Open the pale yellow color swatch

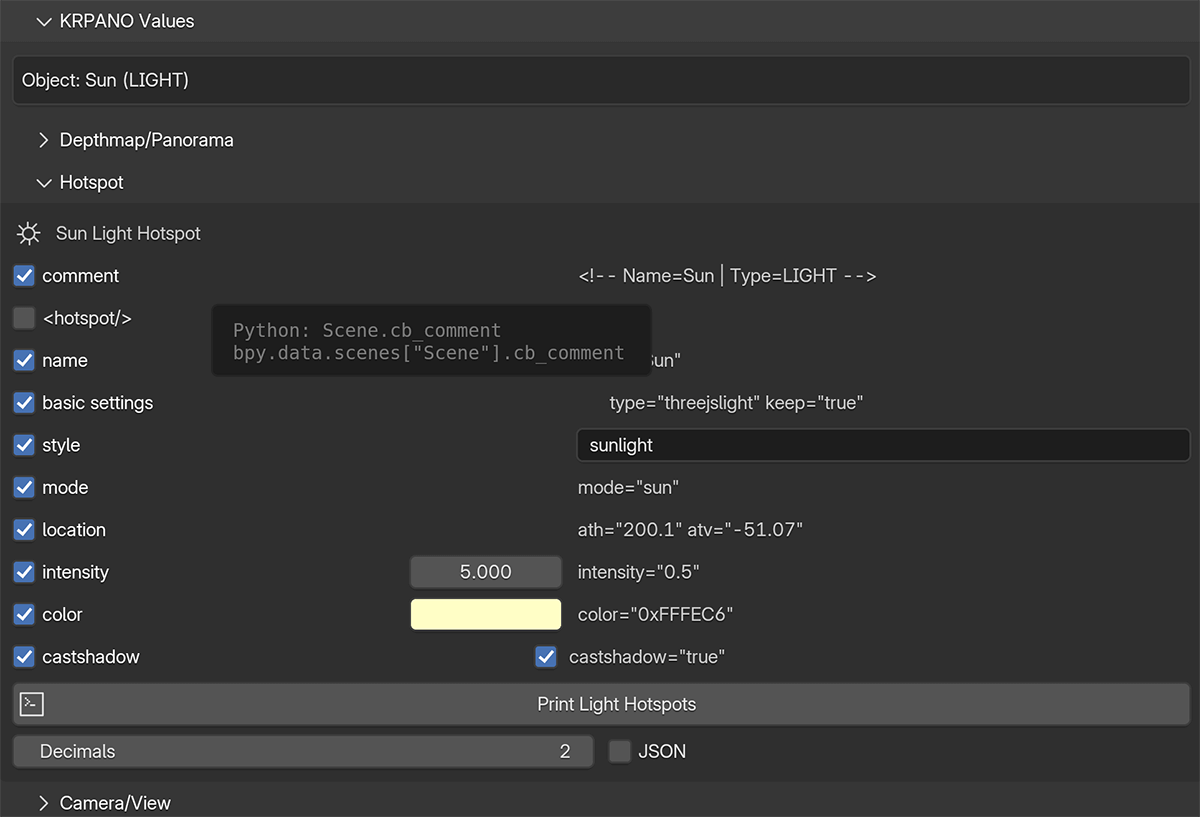(x=486, y=615)
